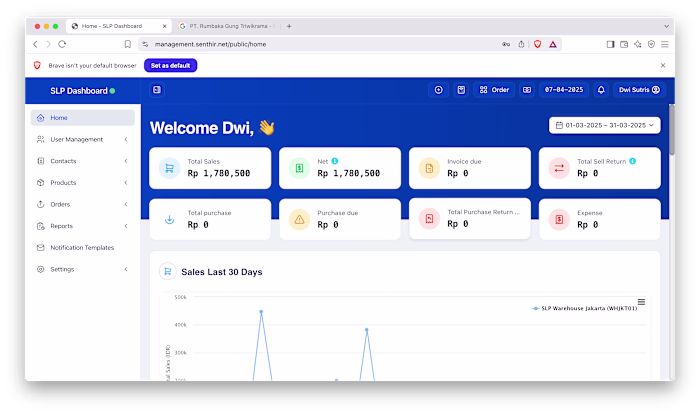Click the Total Purchase Return icon
The width and height of the screenshot is (700, 414).
click(x=429, y=219)
